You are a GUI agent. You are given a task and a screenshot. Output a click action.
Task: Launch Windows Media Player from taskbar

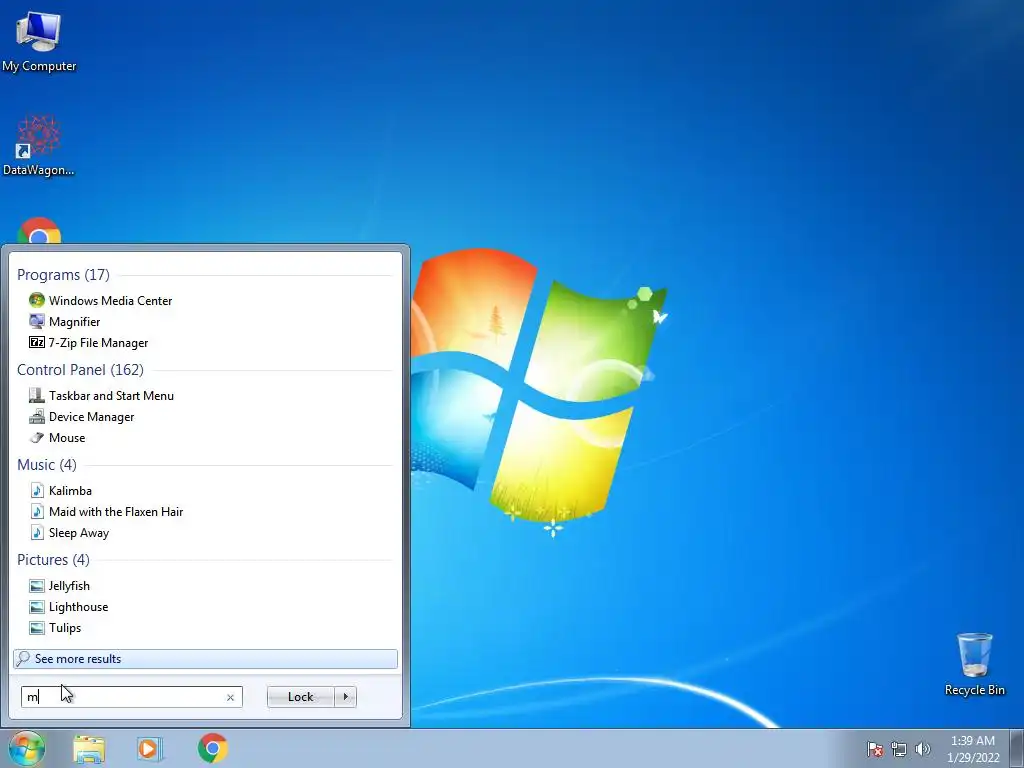[150, 748]
